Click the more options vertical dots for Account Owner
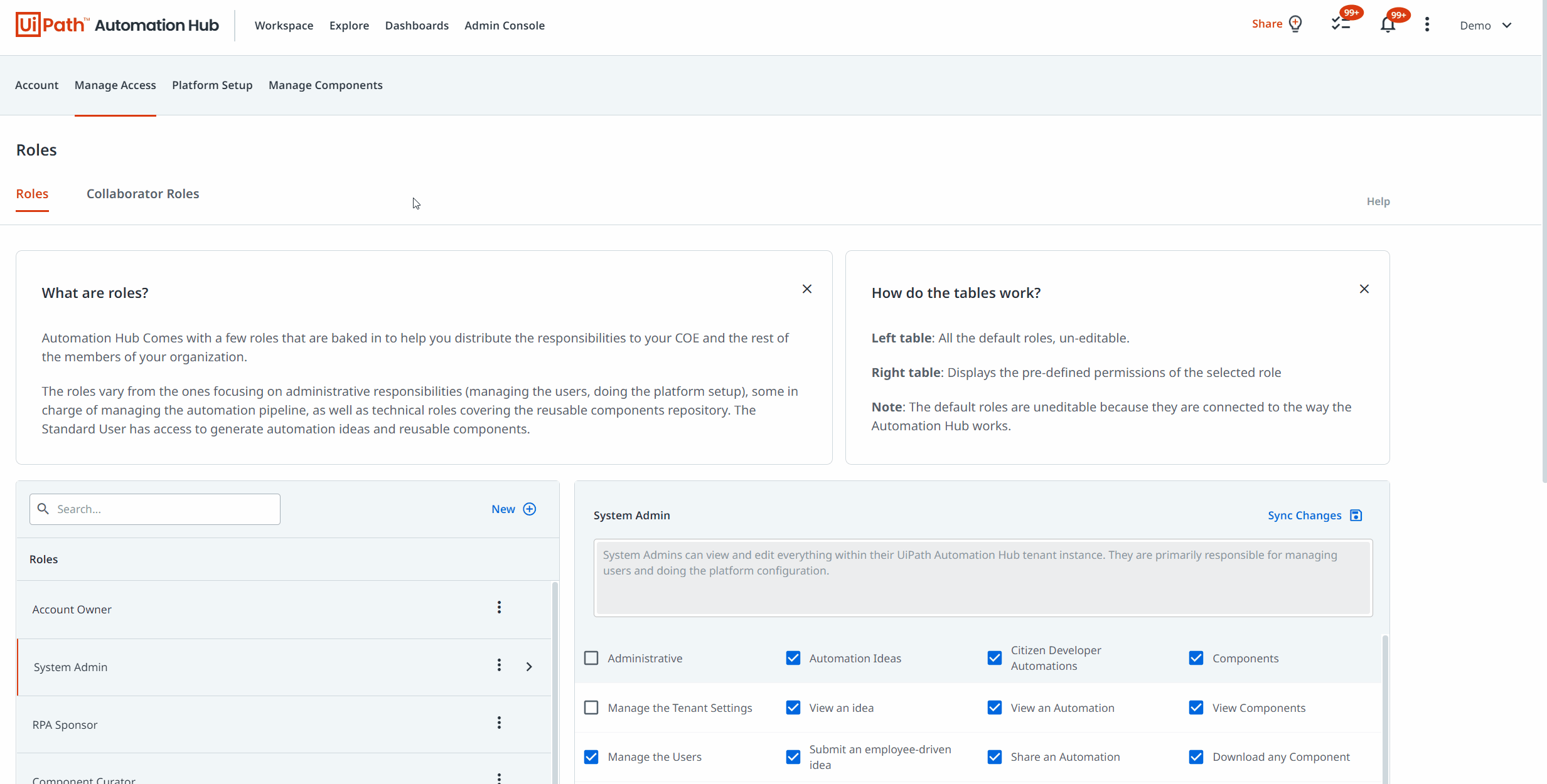Viewport: 1547px width, 784px height. click(x=499, y=607)
